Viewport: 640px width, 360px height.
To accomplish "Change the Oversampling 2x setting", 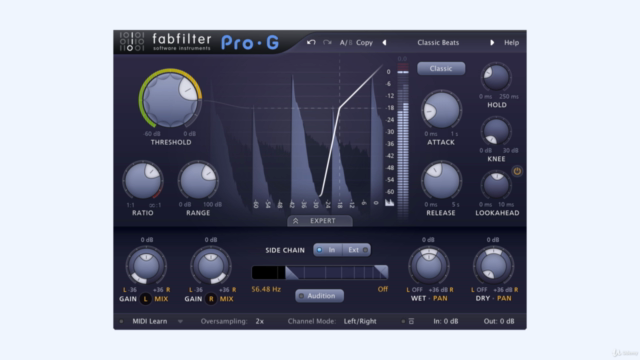I will click(x=260, y=321).
